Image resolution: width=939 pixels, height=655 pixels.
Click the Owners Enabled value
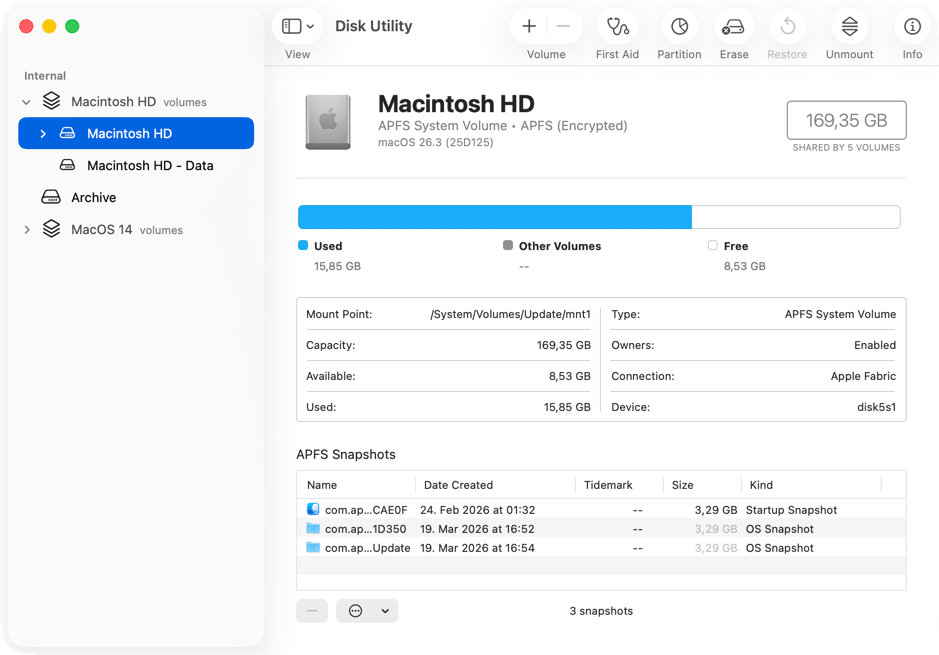[875, 345]
